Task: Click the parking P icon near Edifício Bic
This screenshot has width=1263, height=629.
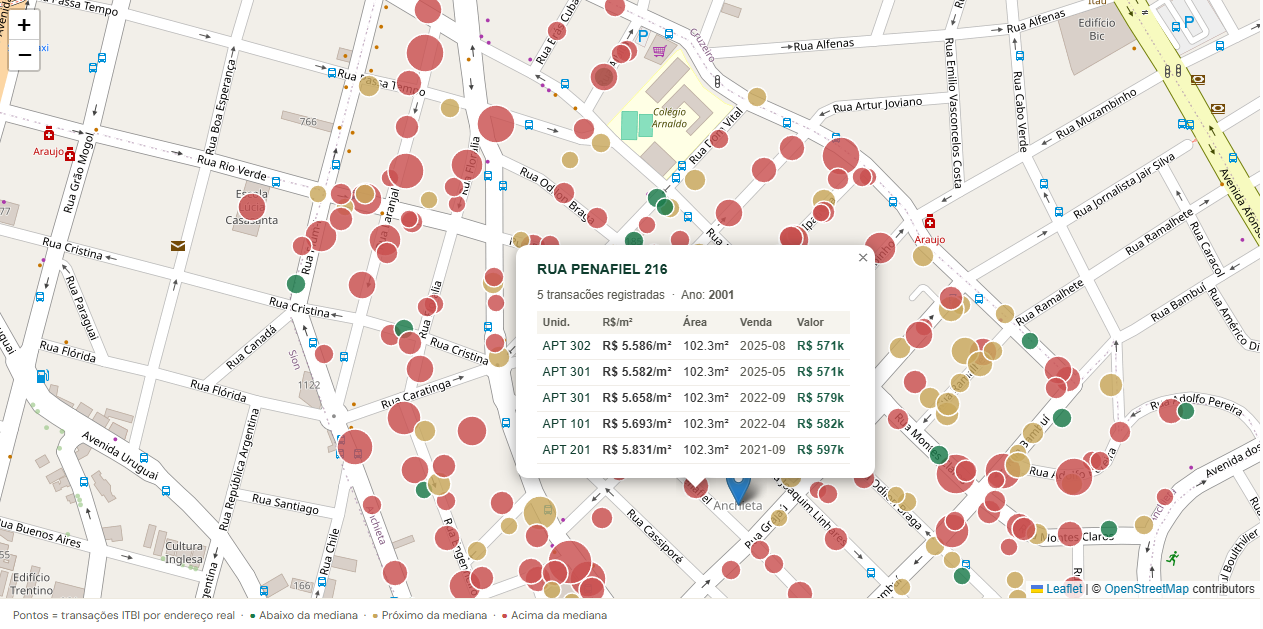Action: (1189, 21)
